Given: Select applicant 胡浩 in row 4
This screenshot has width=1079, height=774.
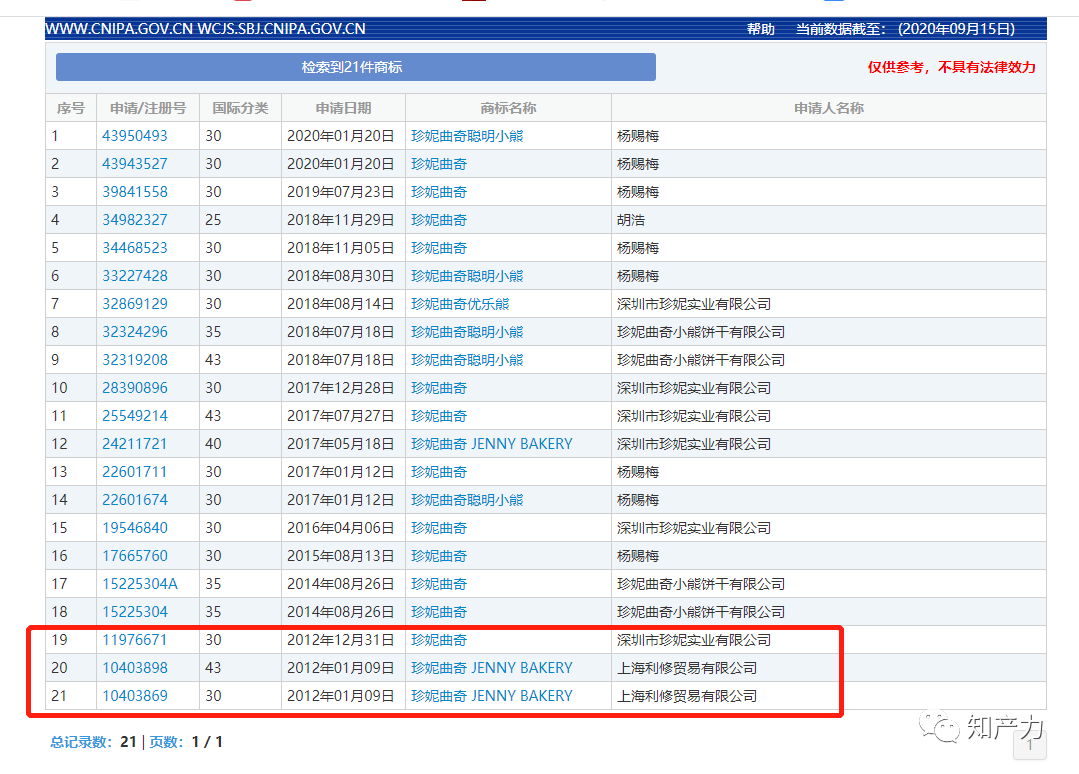Looking at the screenshot, I should click(x=631, y=220).
